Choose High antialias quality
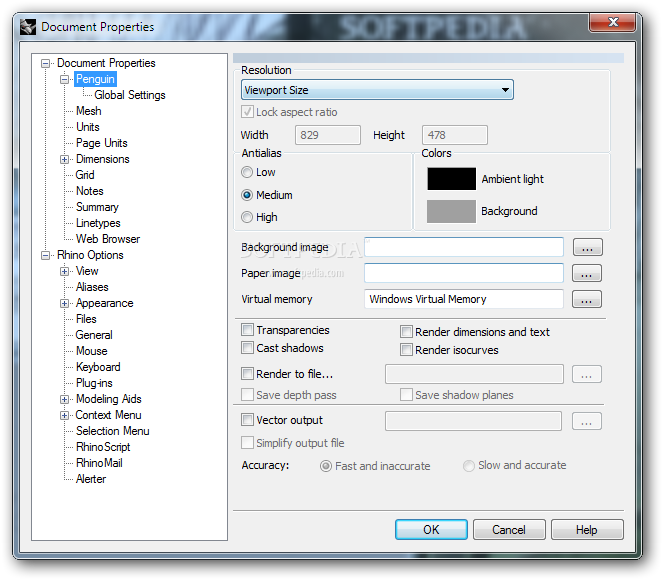The width and height of the screenshot is (663, 580). coord(247,217)
